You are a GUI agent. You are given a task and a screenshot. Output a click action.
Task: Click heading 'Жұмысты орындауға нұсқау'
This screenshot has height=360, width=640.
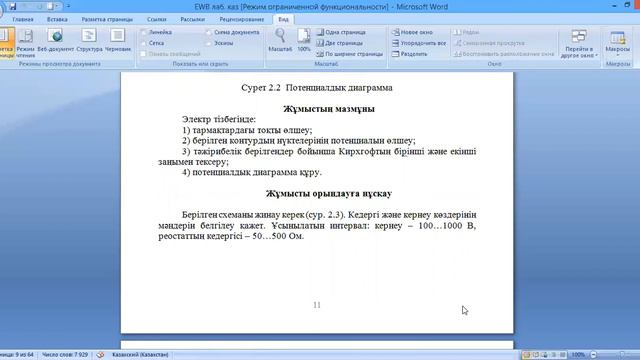point(329,193)
